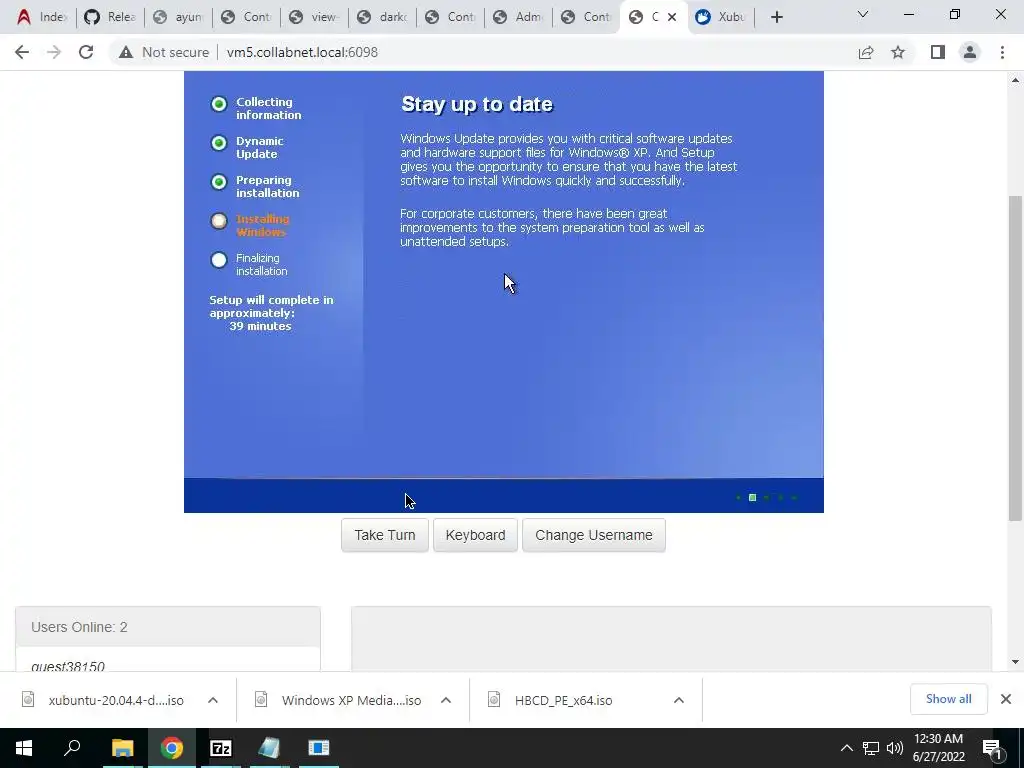Show hidden system tray icons

click(x=846, y=748)
